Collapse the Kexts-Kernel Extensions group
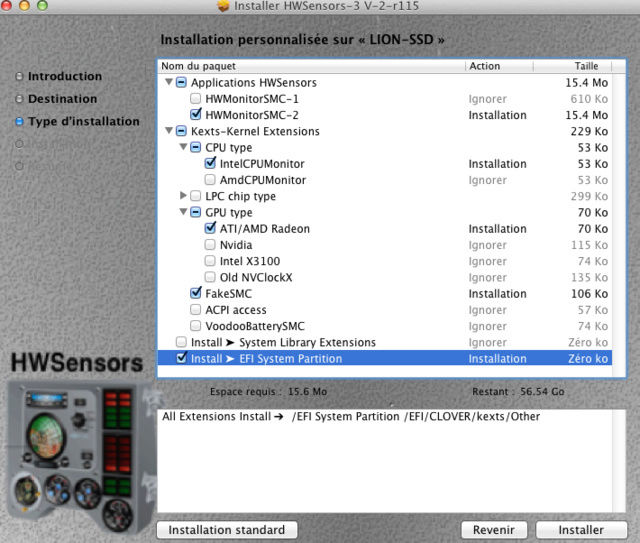The width and height of the screenshot is (640, 543). point(169,131)
